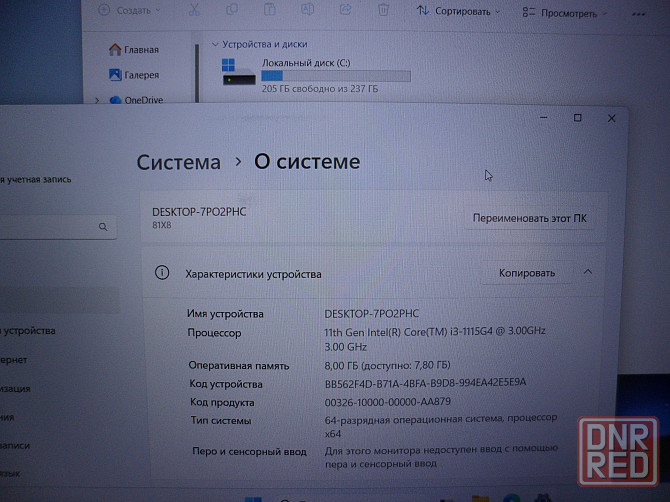
Task: Click the 81X8 model text
Action: (162, 225)
